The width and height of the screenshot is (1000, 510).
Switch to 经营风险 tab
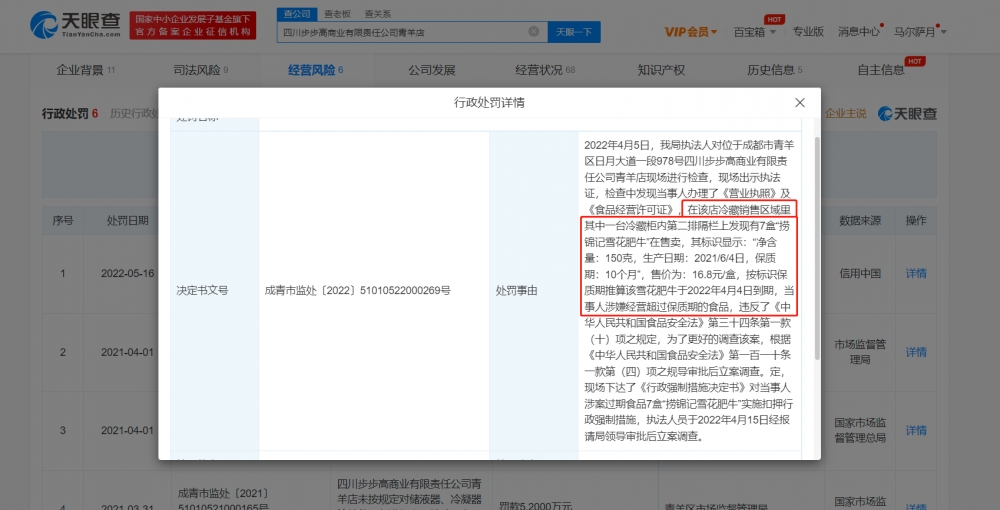(x=315, y=70)
